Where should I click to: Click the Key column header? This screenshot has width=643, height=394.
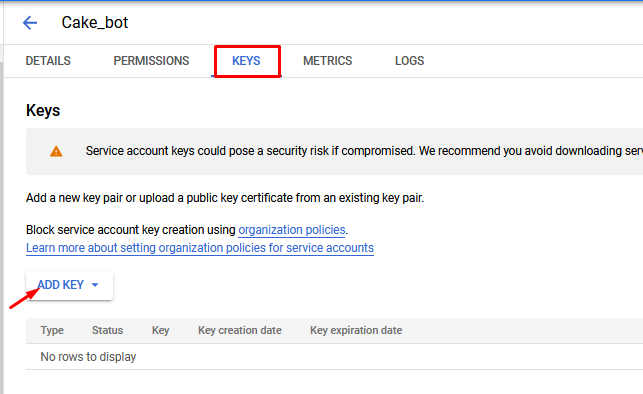[x=160, y=330]
